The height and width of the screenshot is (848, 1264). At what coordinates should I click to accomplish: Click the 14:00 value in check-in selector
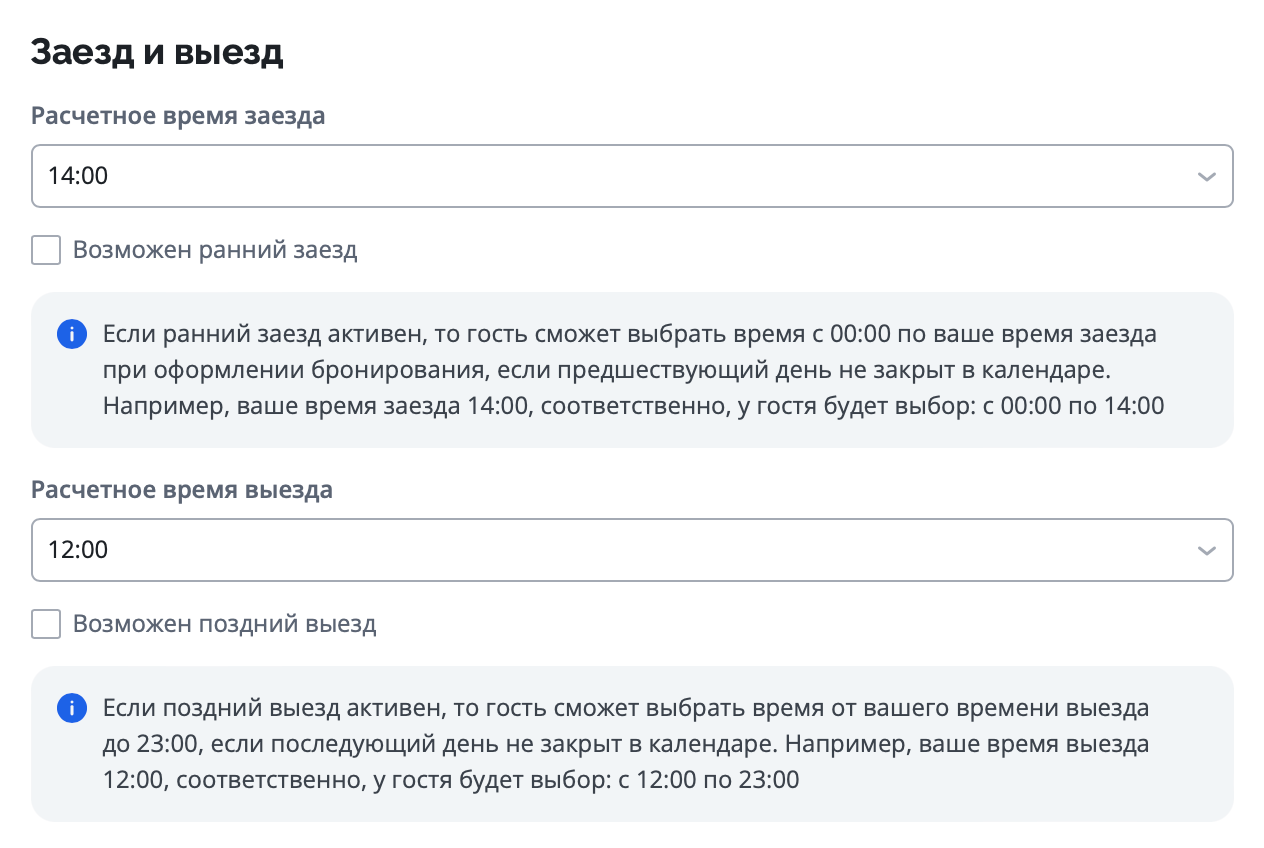(x=78, y=177)
